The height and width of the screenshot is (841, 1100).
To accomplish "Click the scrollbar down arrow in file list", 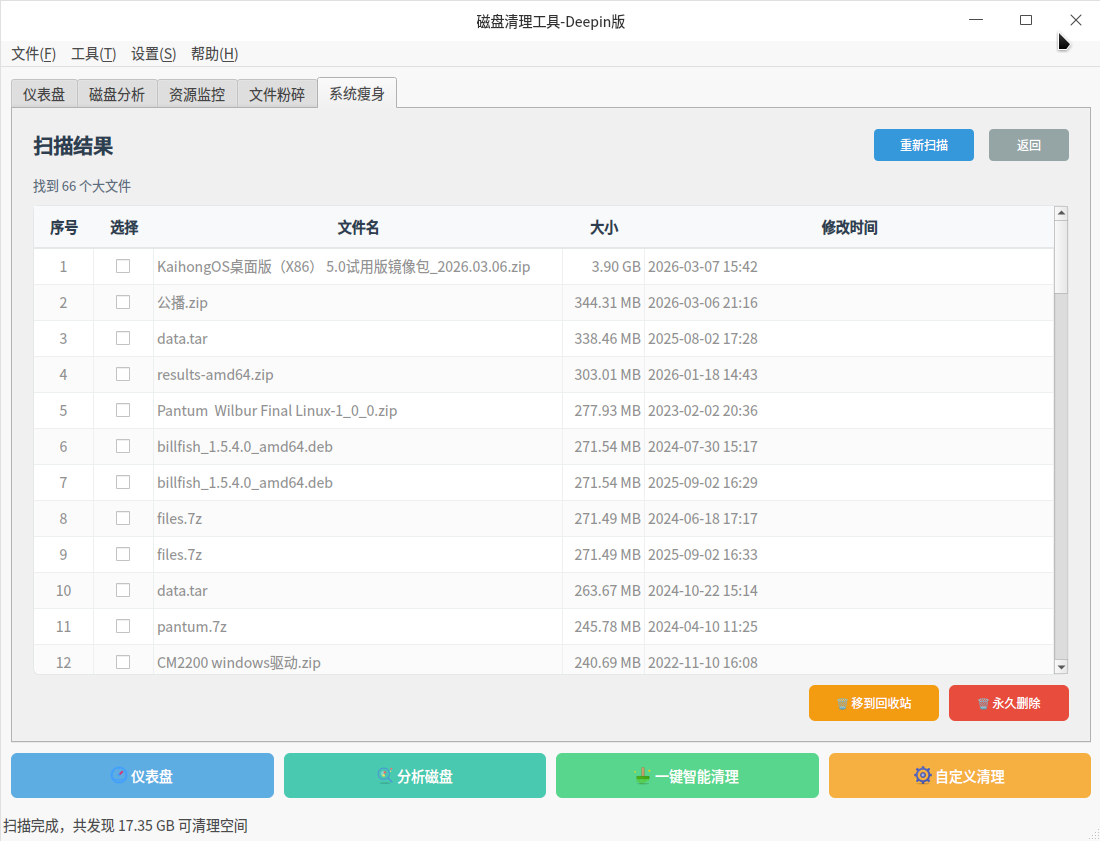I will 1061,666.
